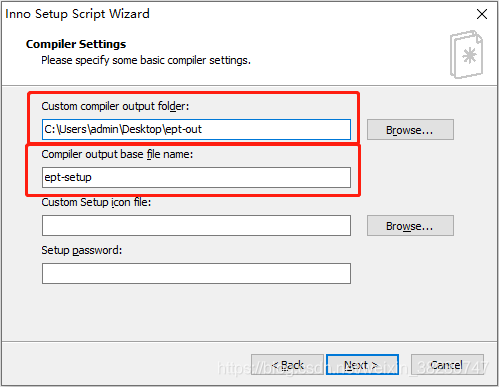499x387 pixels.
Task: Close the Inno Setup Script Wizard window
Action: 482,14
